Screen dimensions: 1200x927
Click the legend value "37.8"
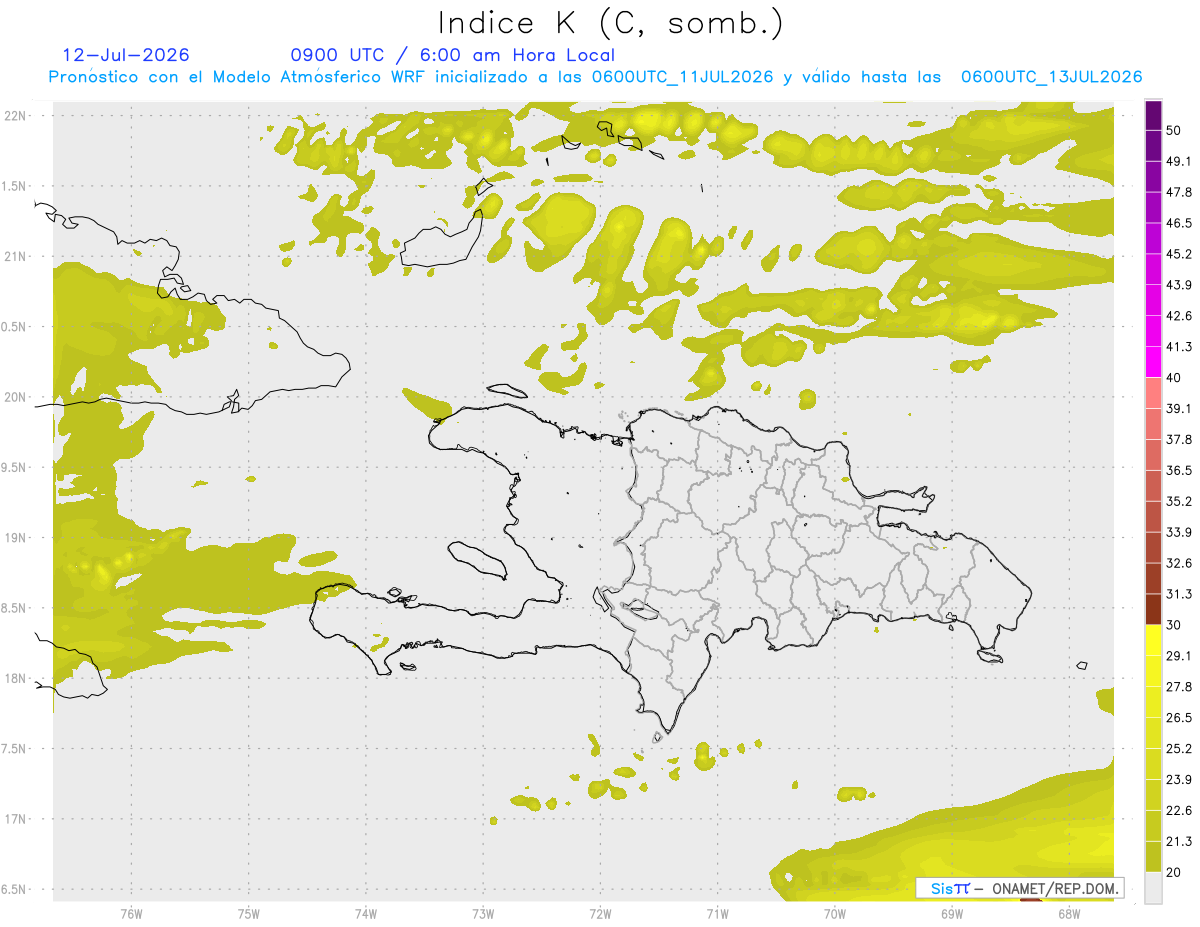1179,440
